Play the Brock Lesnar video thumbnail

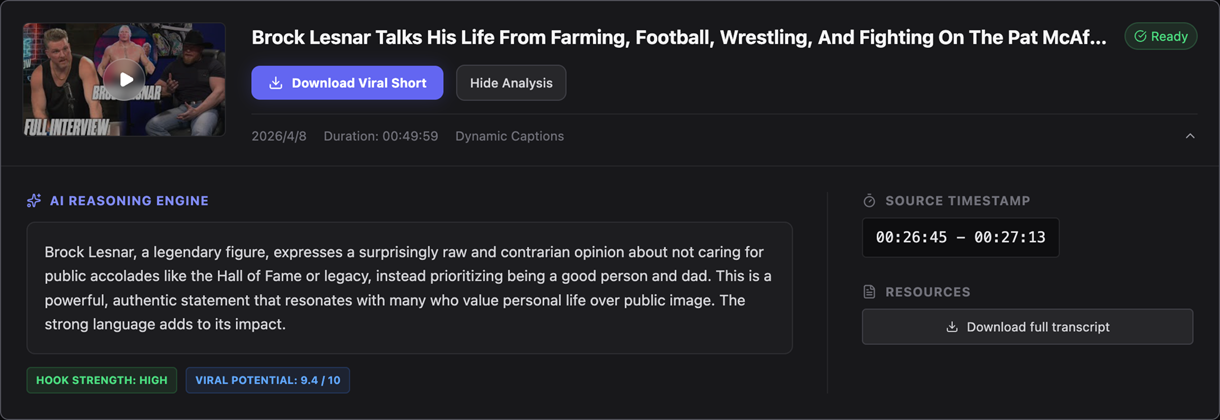(x=125, y=80)
